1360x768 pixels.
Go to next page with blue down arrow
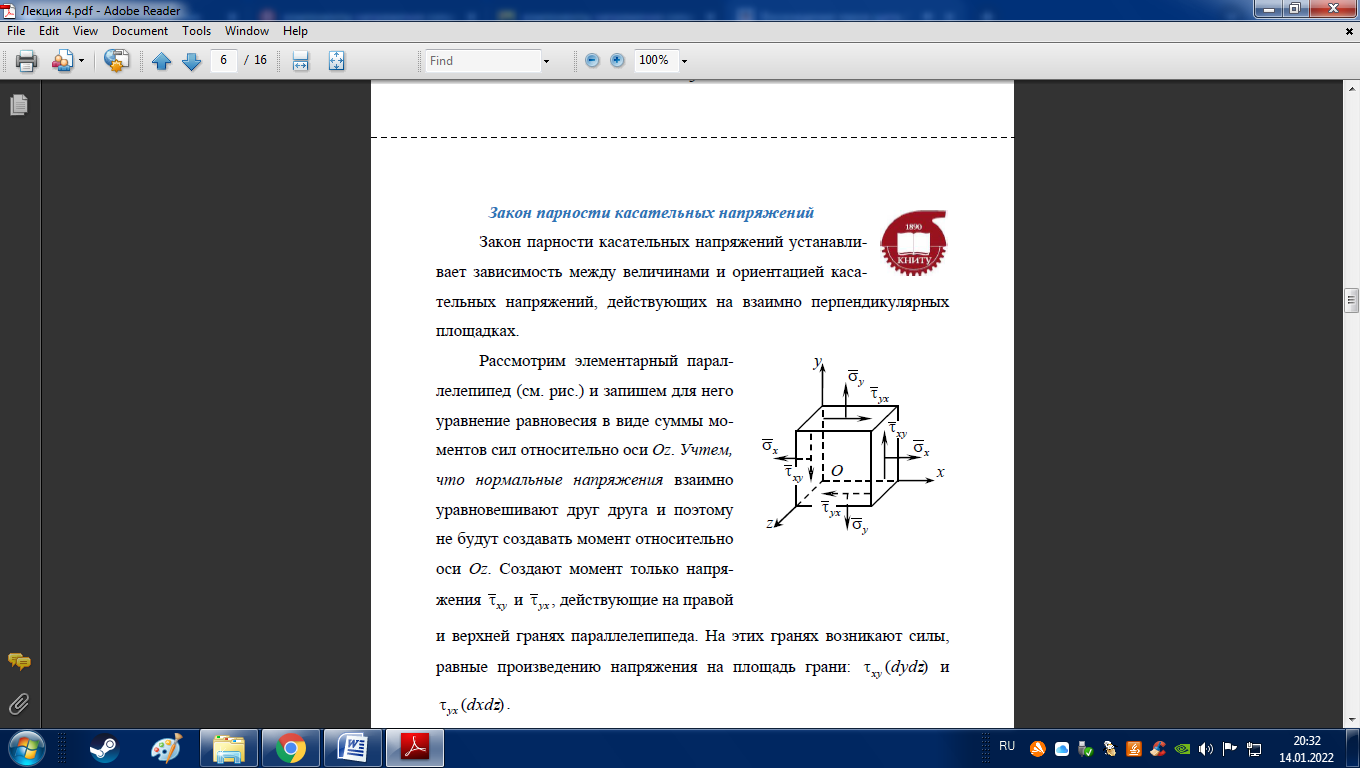(x=191, y=61)
